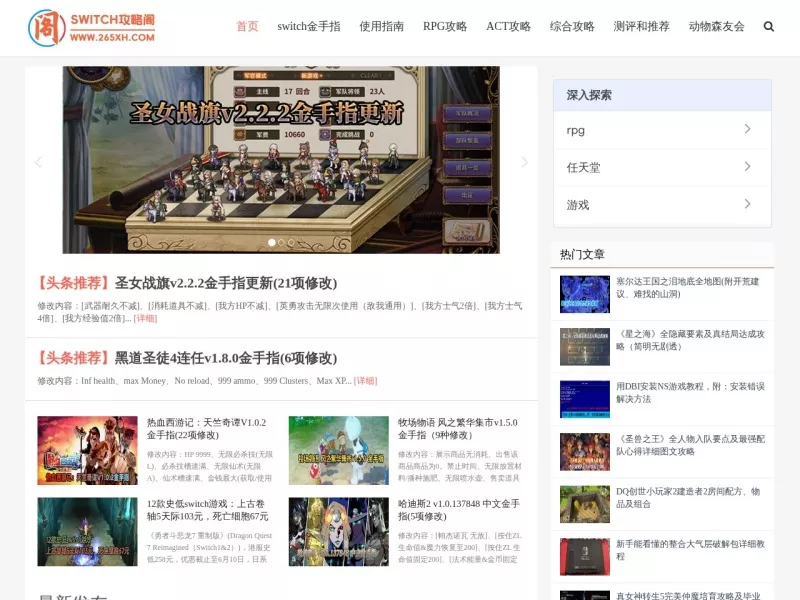Go to next carousel slide arrow
Image resolution: width=800 pixels, height=600 pixels.
tap(524, 162)
